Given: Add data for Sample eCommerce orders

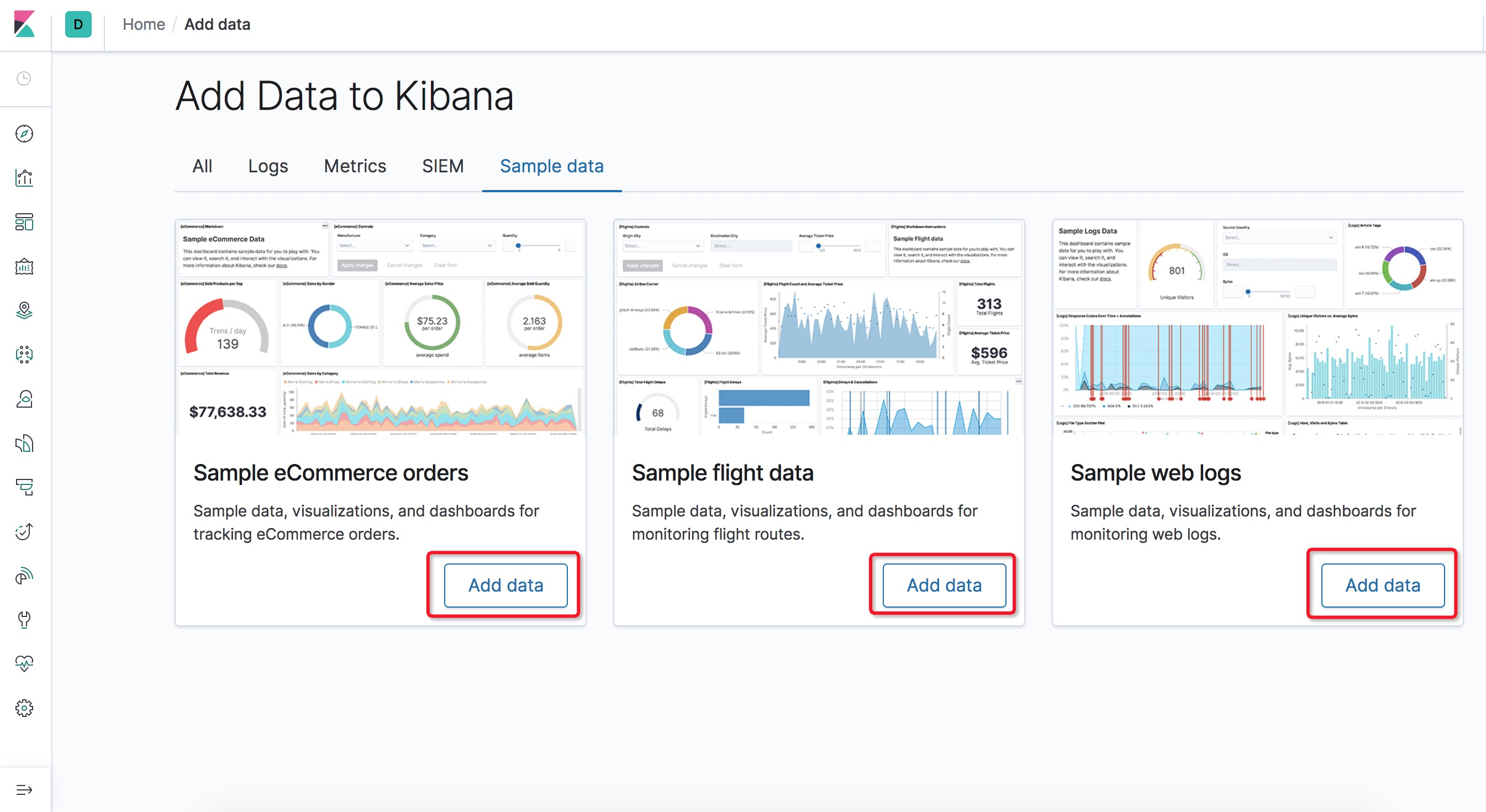Looking at the screenshot, I should point(505,585).
